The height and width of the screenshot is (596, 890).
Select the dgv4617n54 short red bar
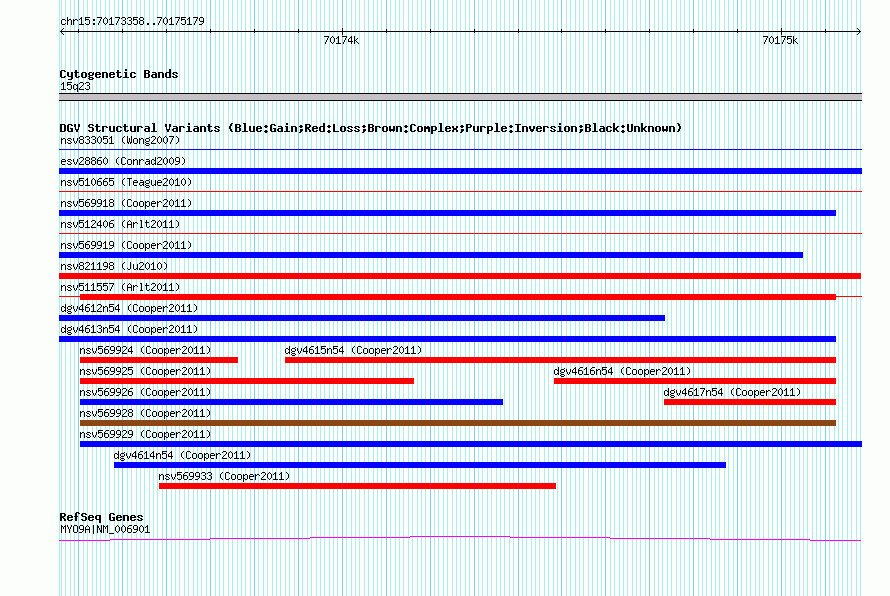(x=750, y=402)
